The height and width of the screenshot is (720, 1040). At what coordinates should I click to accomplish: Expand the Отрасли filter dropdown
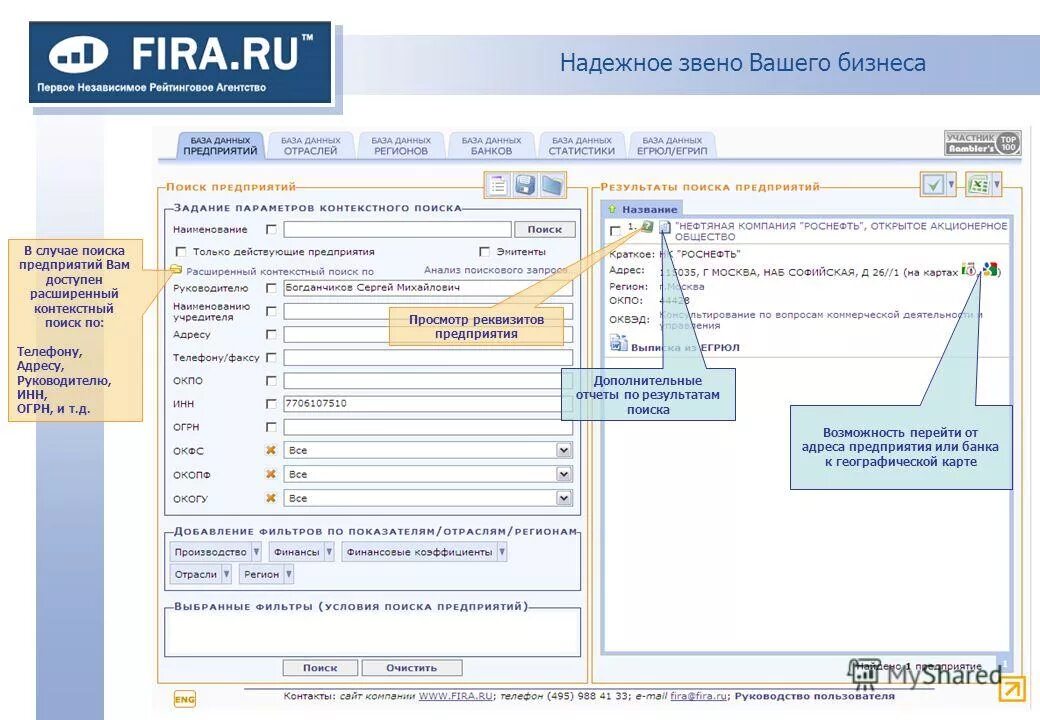point(226,574)
